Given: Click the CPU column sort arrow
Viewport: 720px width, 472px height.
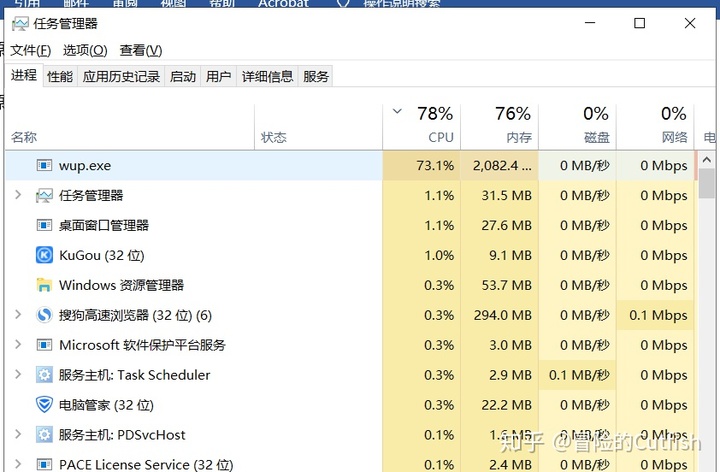Looking at the screenshot, I should 397,111.
